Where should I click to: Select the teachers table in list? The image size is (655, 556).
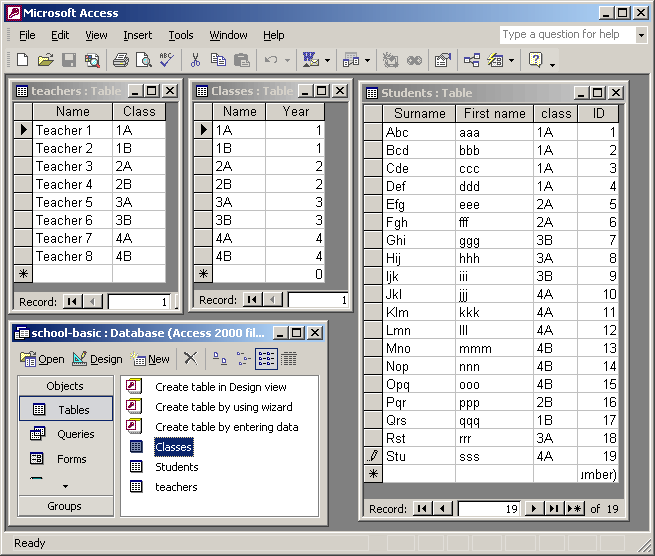(176, 487)
